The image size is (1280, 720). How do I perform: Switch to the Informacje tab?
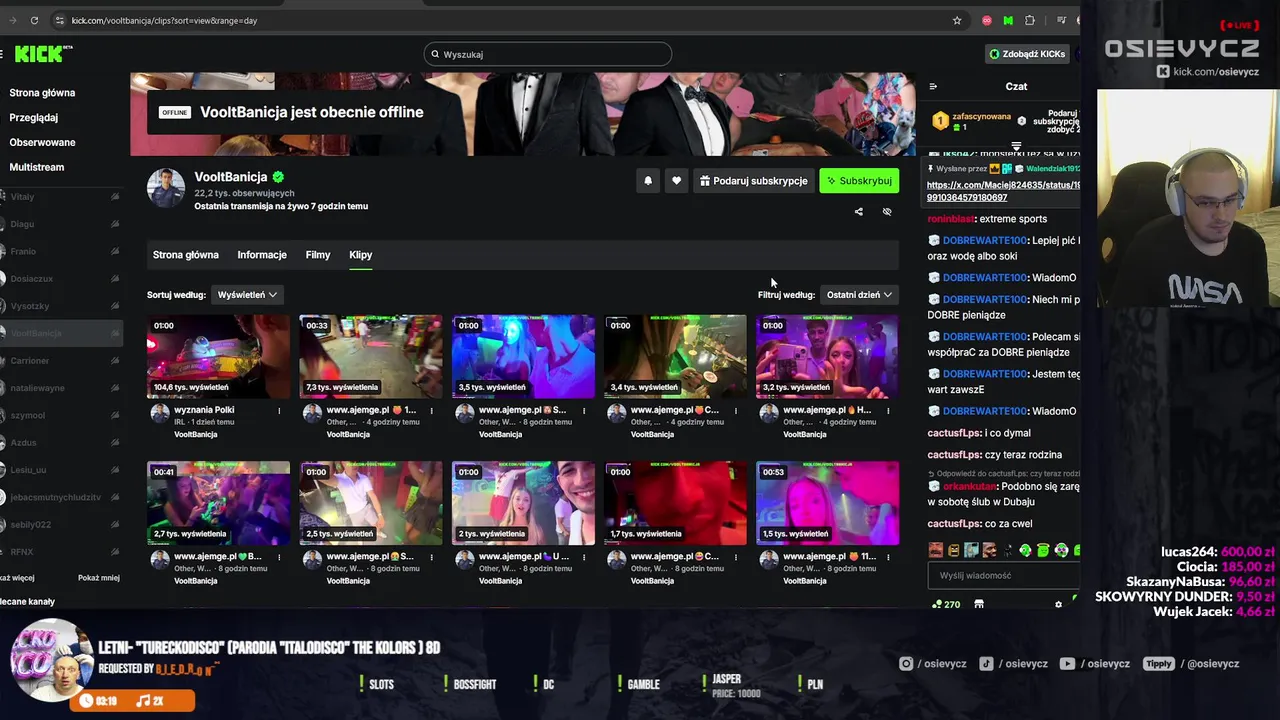pyautogui.click(x=262, y=255)
